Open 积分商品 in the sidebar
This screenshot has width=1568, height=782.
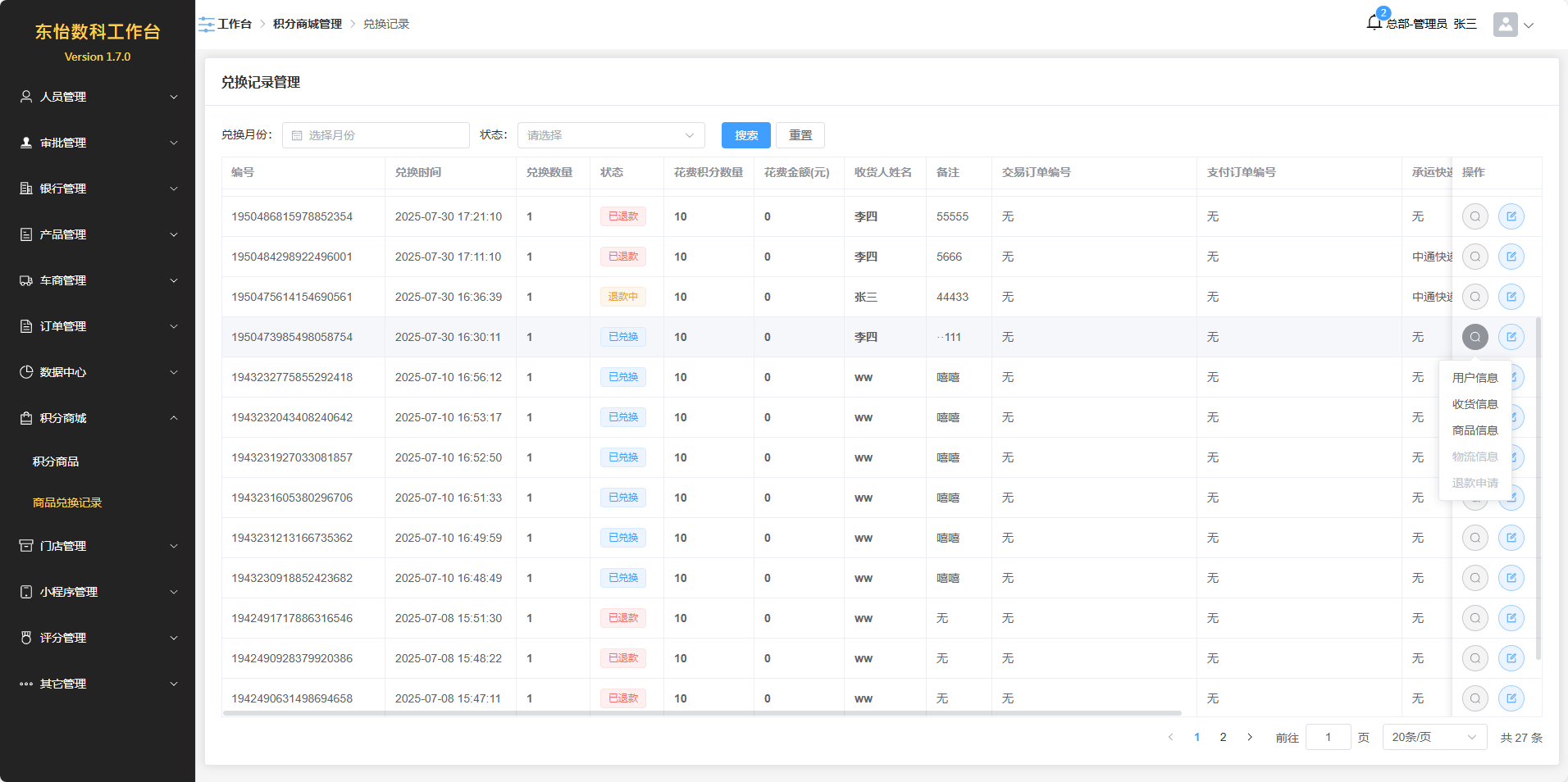[x=56, y=461]
